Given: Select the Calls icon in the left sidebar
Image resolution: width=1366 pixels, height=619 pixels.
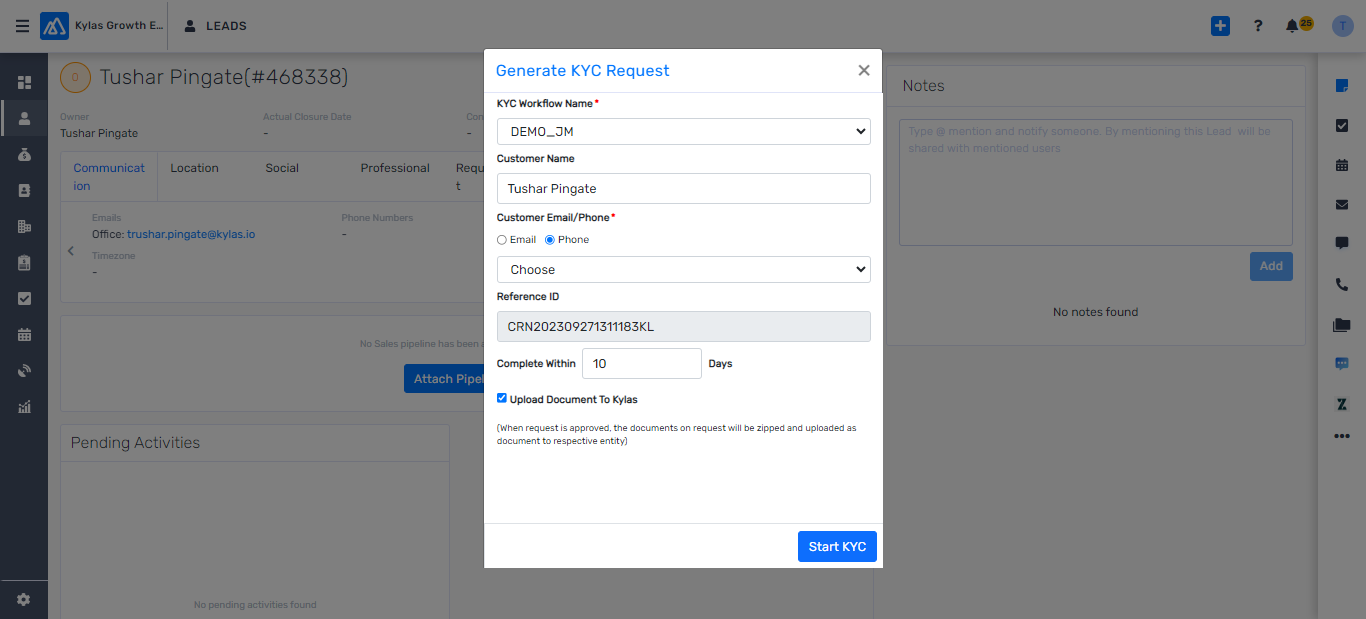Looking at the screenshot, I should [x=24, y=370].
